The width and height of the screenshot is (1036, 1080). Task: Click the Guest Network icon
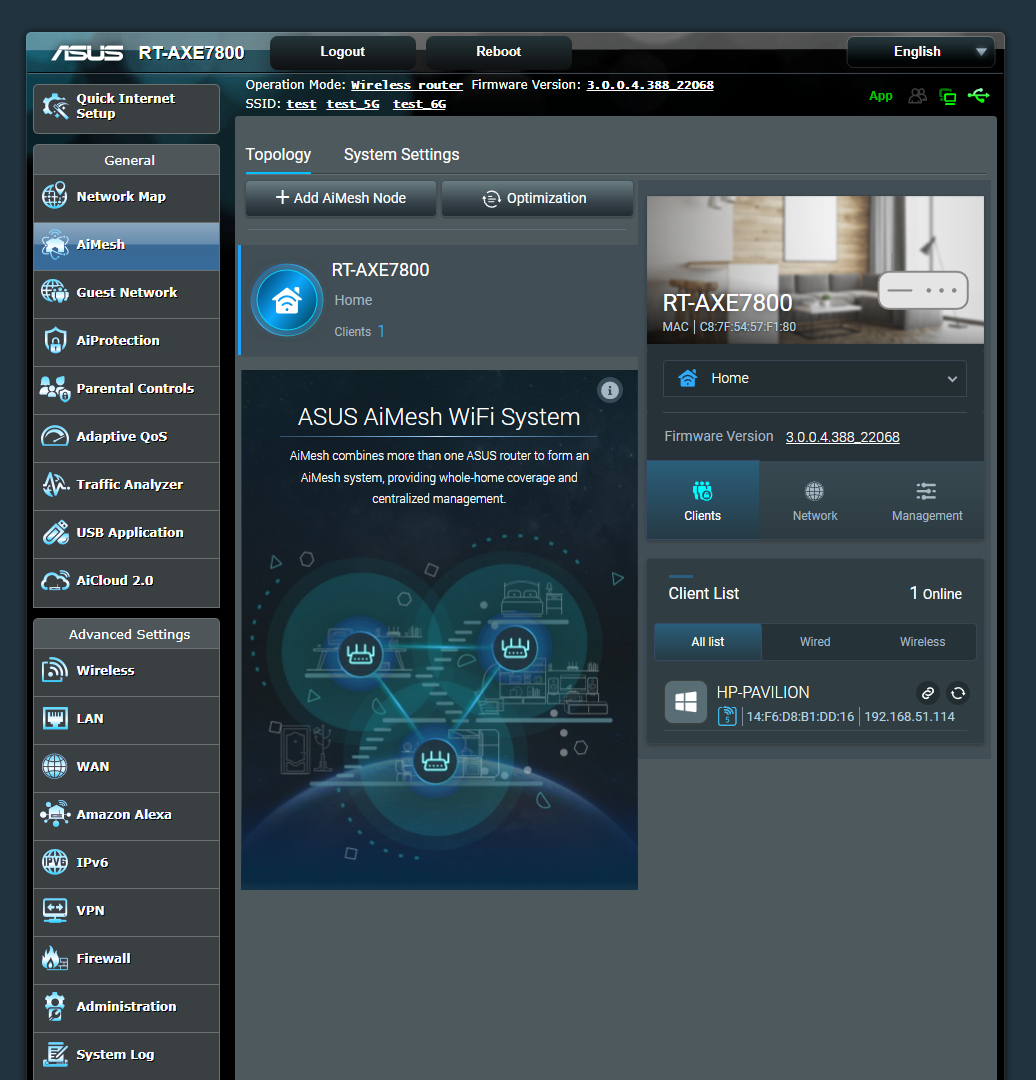point(54,292)
